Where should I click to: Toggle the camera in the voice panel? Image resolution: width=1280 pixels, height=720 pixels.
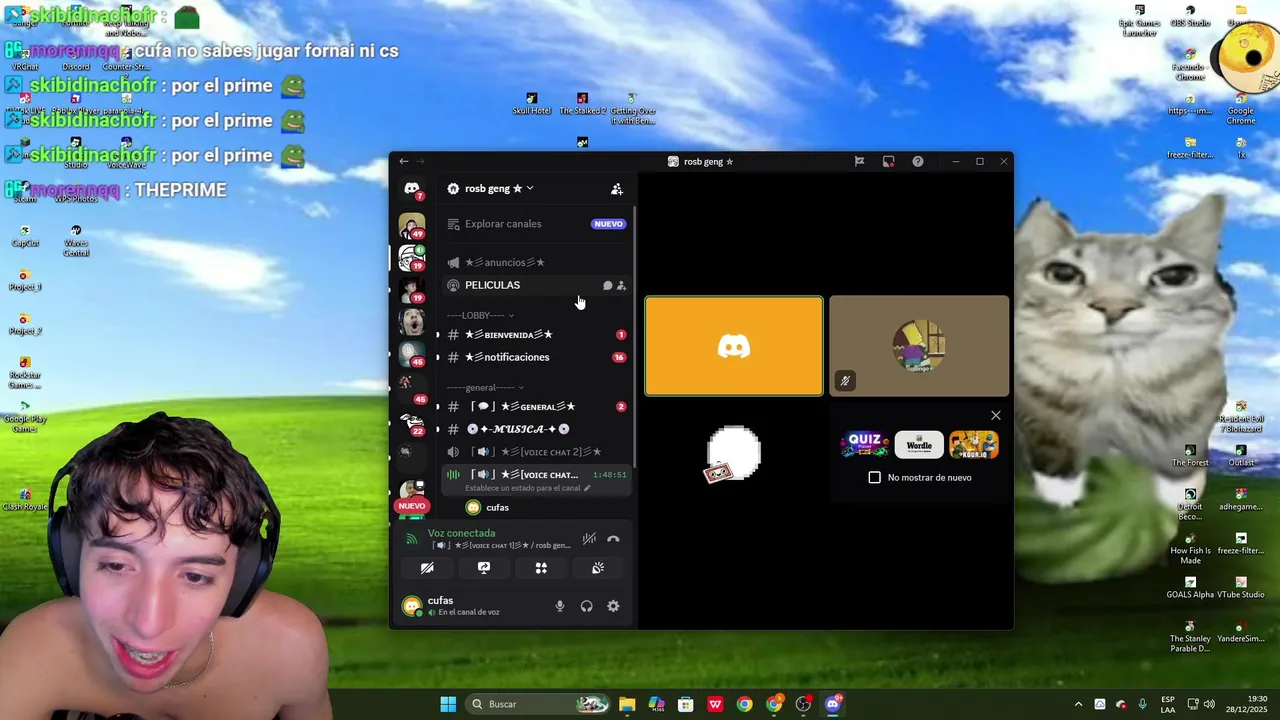tap(427, 568)
